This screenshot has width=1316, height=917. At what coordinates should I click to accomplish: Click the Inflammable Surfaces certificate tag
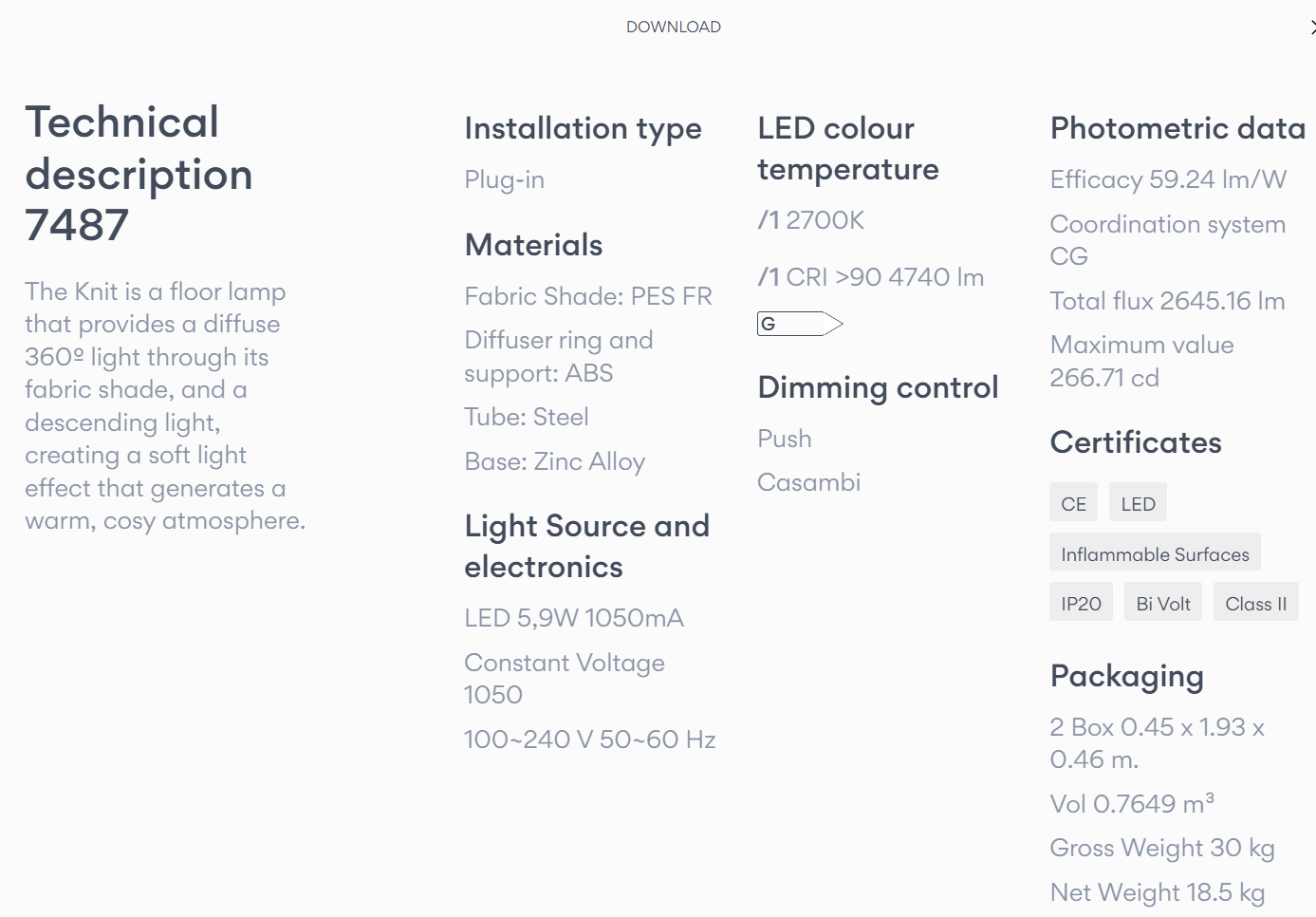1155,553
